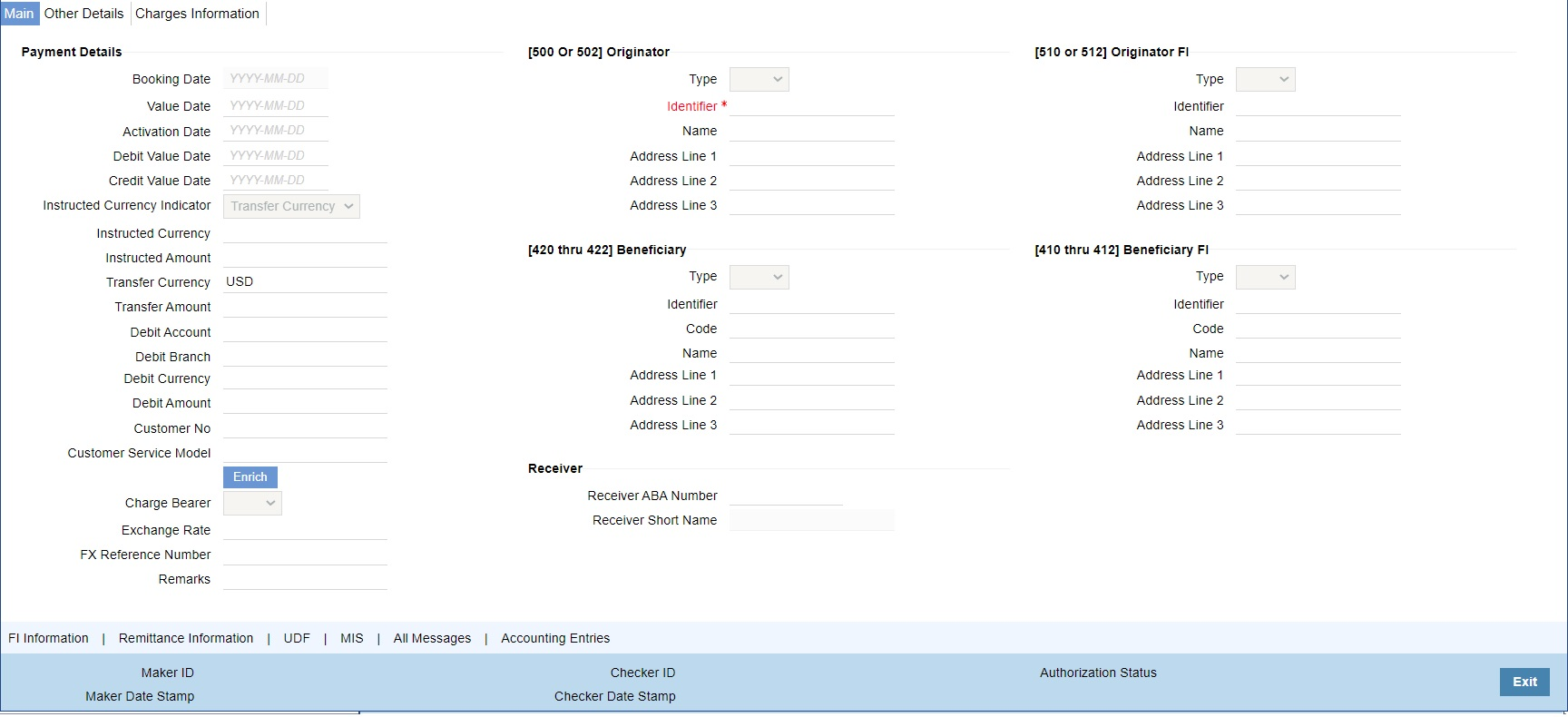Click Originator Address Line 2 field
Screen dimensions: 1568x717
point(812,181)
